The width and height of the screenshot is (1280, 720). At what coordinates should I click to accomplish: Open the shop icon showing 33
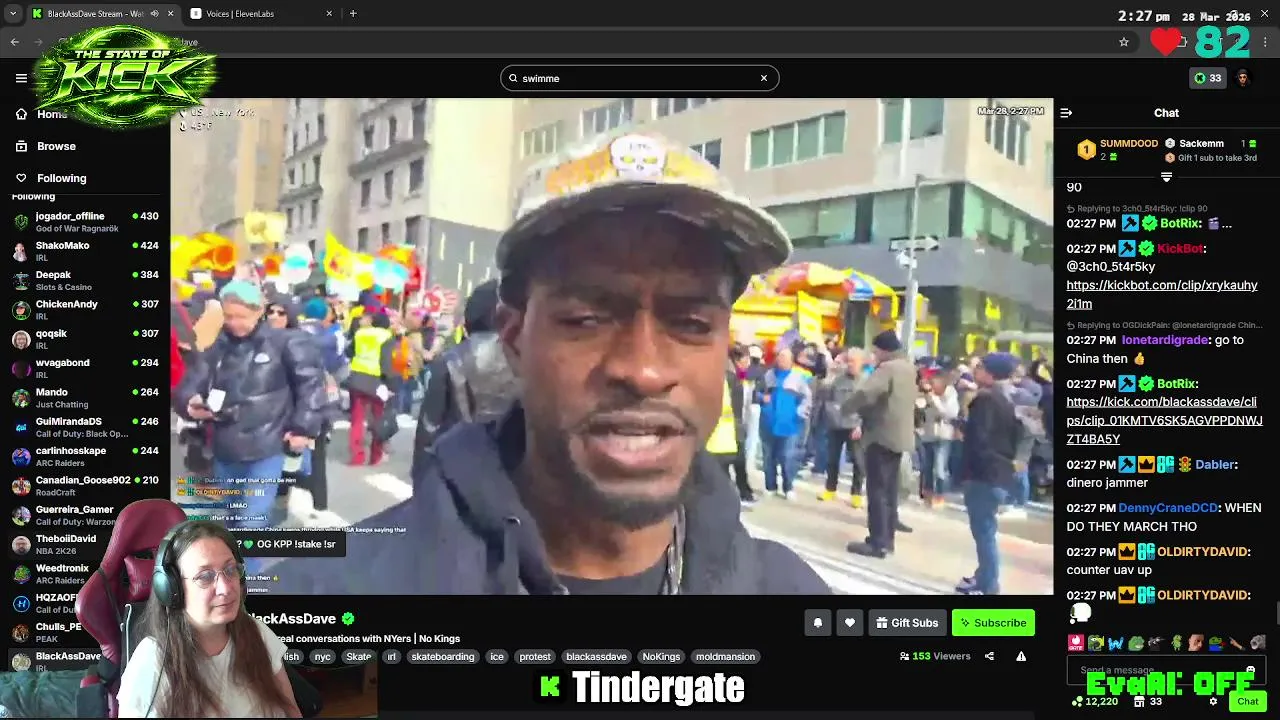(x=1146, y=702)
